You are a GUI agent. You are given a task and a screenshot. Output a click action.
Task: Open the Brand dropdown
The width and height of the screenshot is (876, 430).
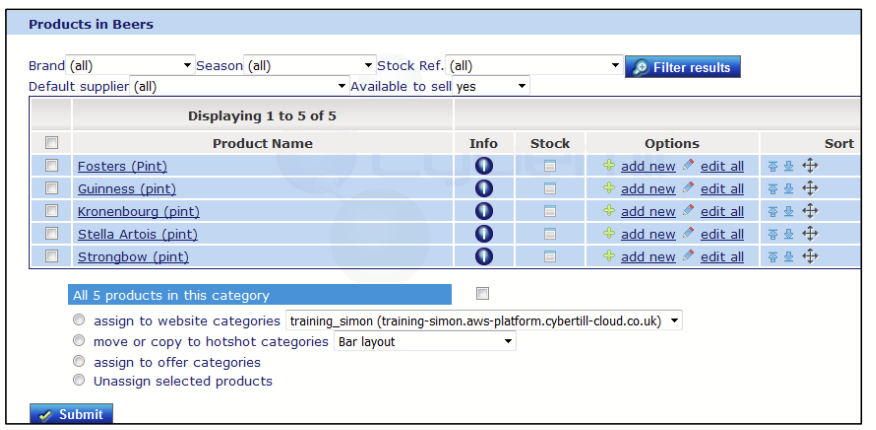(x=130, y=65)
